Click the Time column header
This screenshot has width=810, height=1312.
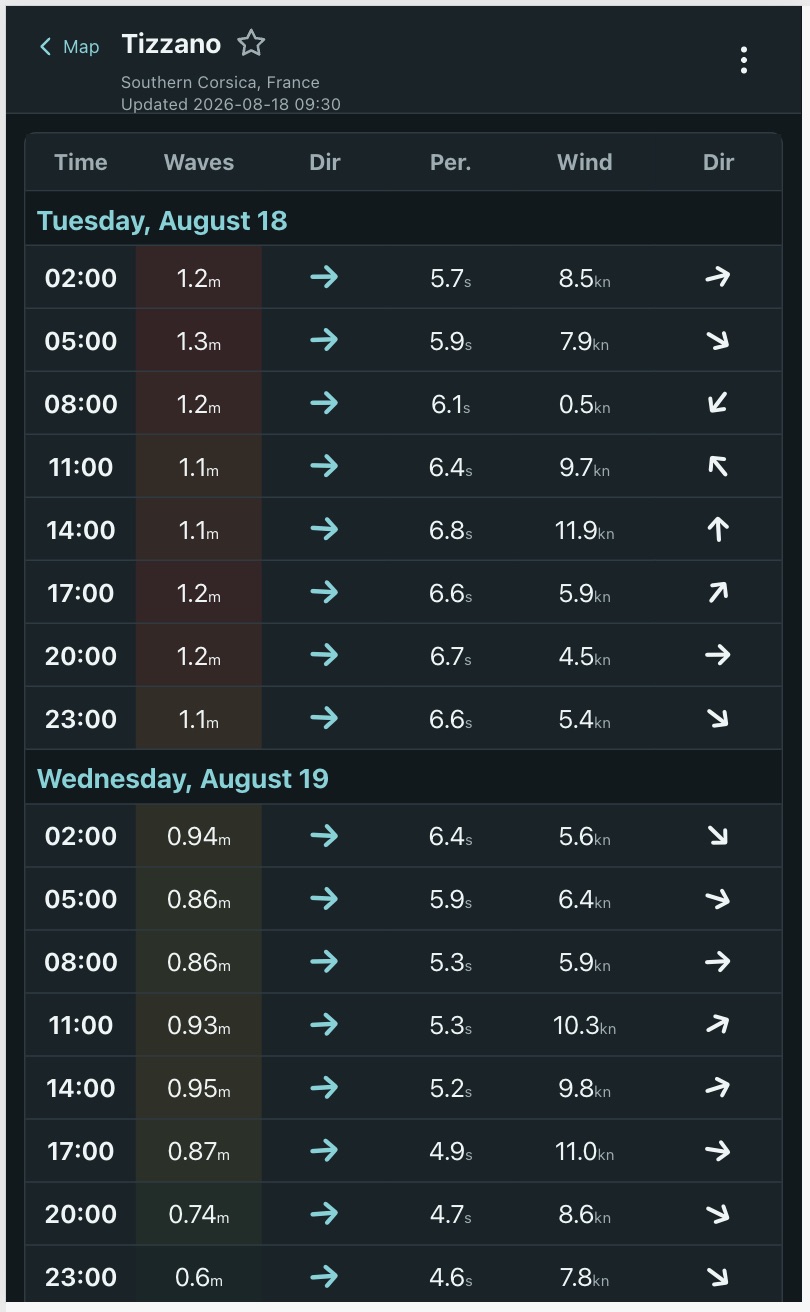(x=81, y=162)
